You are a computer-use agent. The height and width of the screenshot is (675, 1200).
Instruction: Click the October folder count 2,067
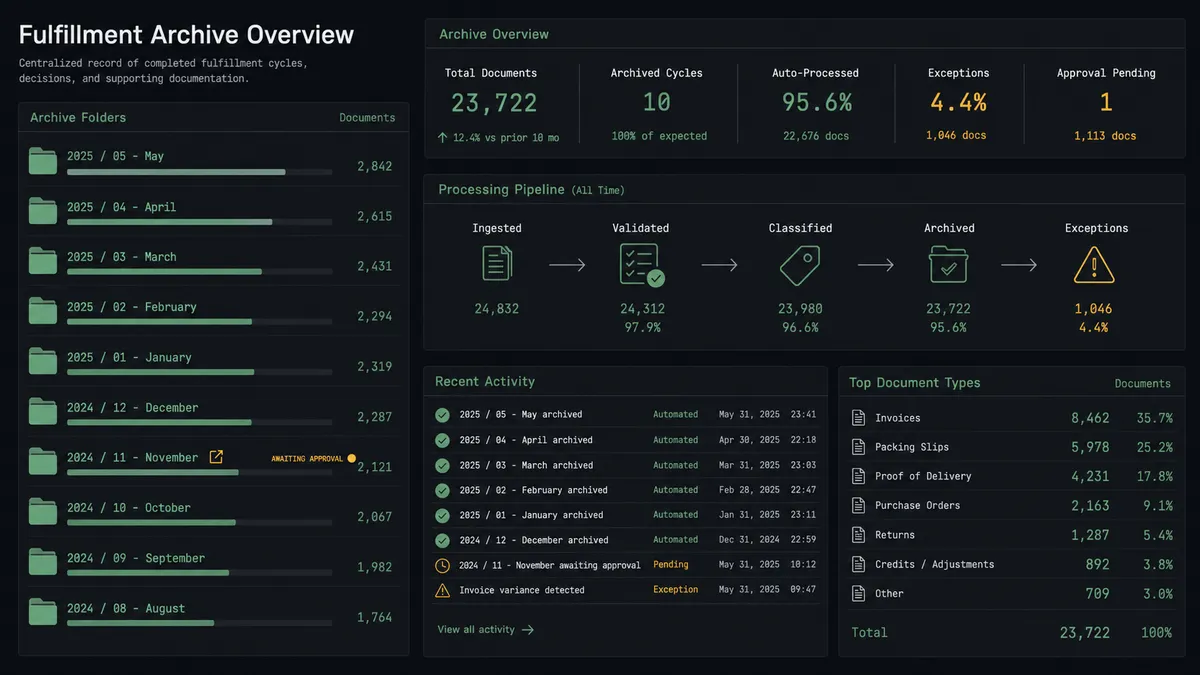375,517
